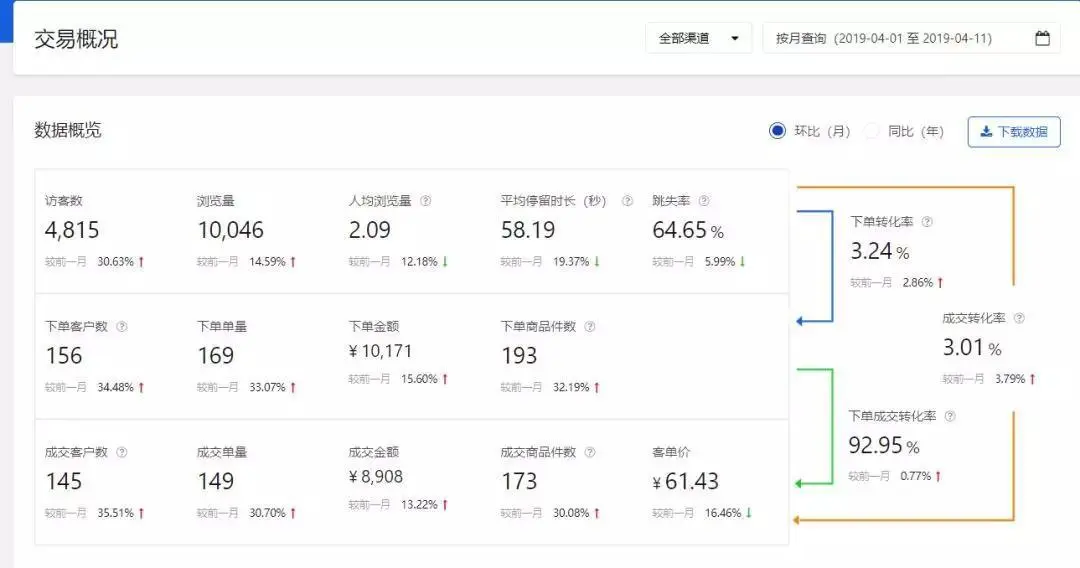
Task: Click the 成交单量 value 149
Action: [216, 481]
